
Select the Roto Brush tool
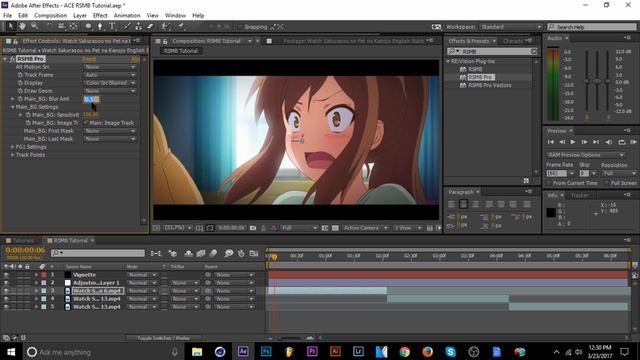(x=165, y=27)
